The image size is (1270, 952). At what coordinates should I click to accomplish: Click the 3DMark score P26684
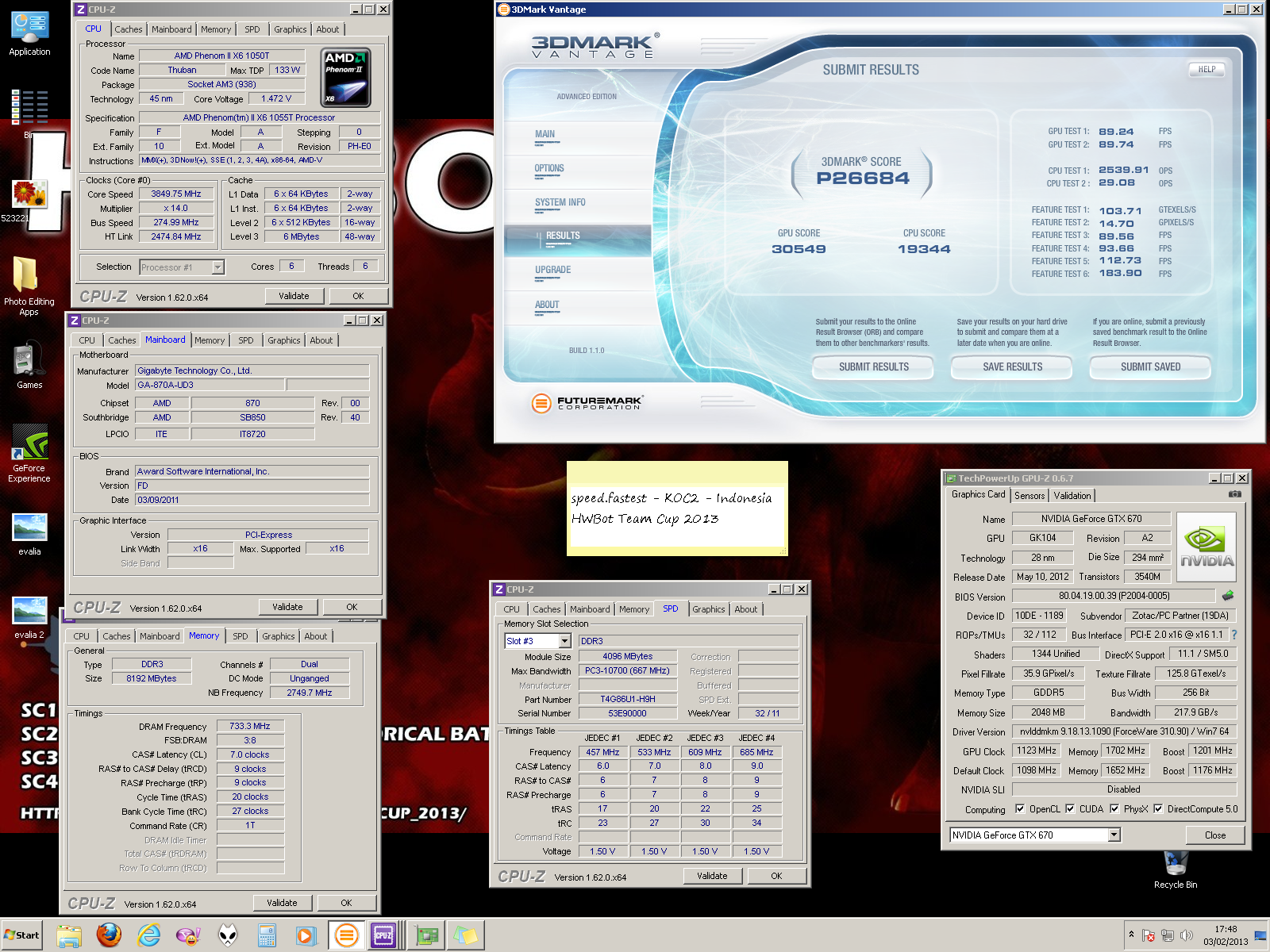tap(863, 178)
